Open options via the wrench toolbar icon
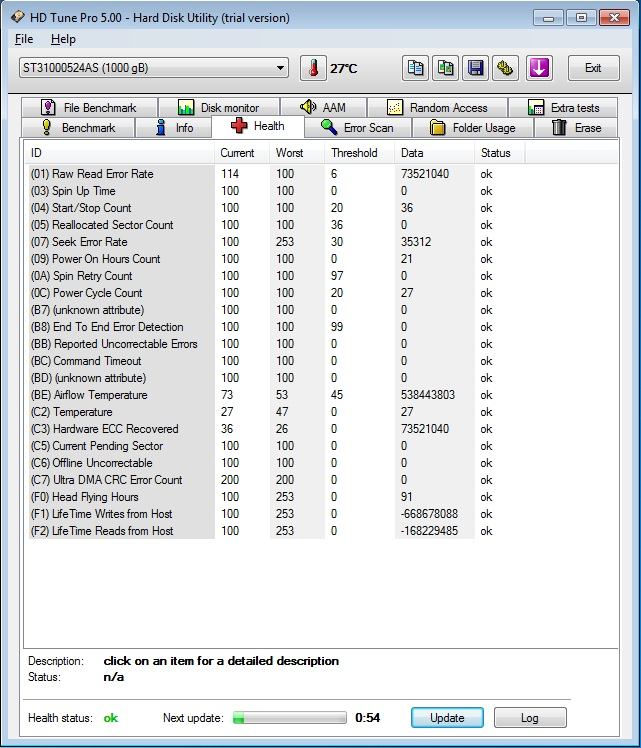Viewport: 641px width, 748px height. pos(506,68)
